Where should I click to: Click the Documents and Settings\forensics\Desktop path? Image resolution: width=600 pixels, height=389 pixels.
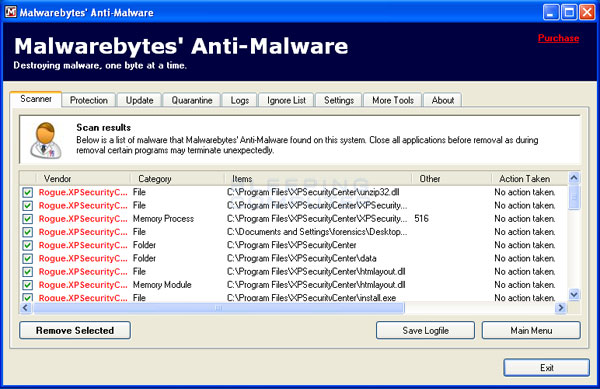317,232
